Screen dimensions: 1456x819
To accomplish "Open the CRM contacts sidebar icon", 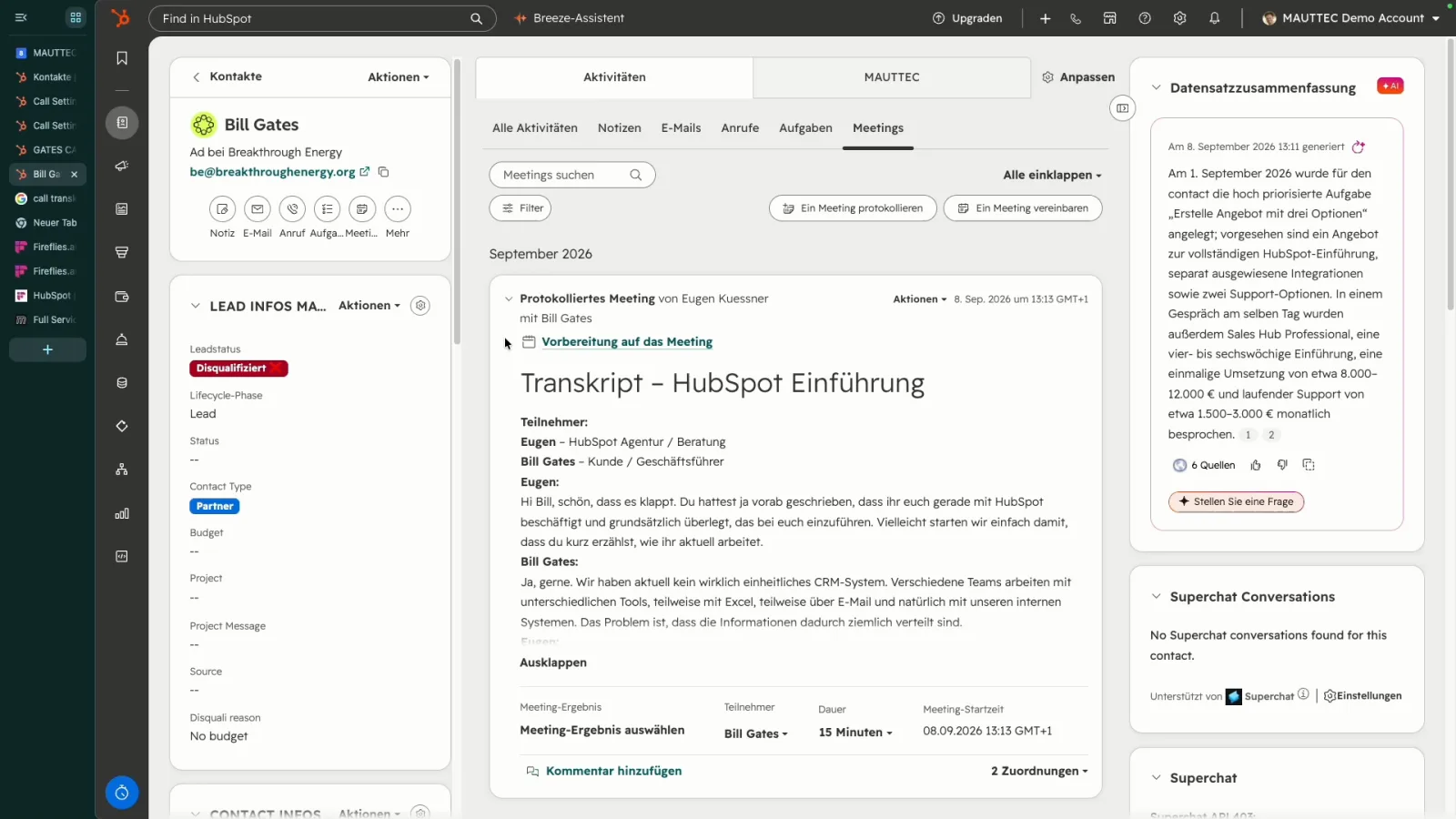I will point(122,122).
